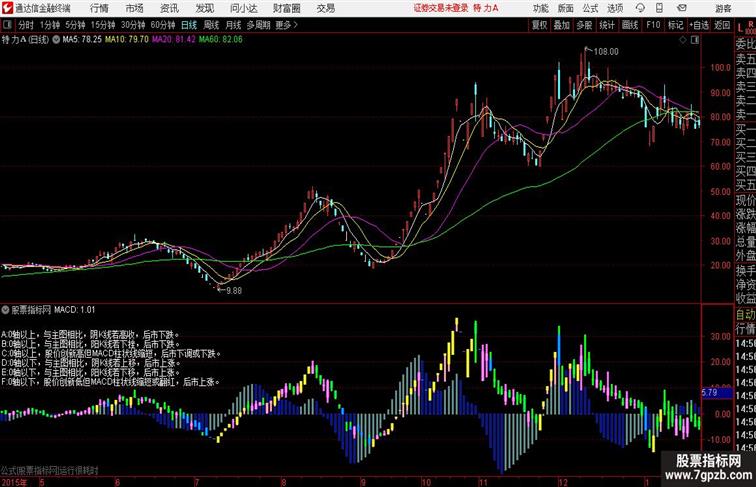Screen dimensions: 756x487
Task: Click month 12 on the time axis
Action: [563, 482]
